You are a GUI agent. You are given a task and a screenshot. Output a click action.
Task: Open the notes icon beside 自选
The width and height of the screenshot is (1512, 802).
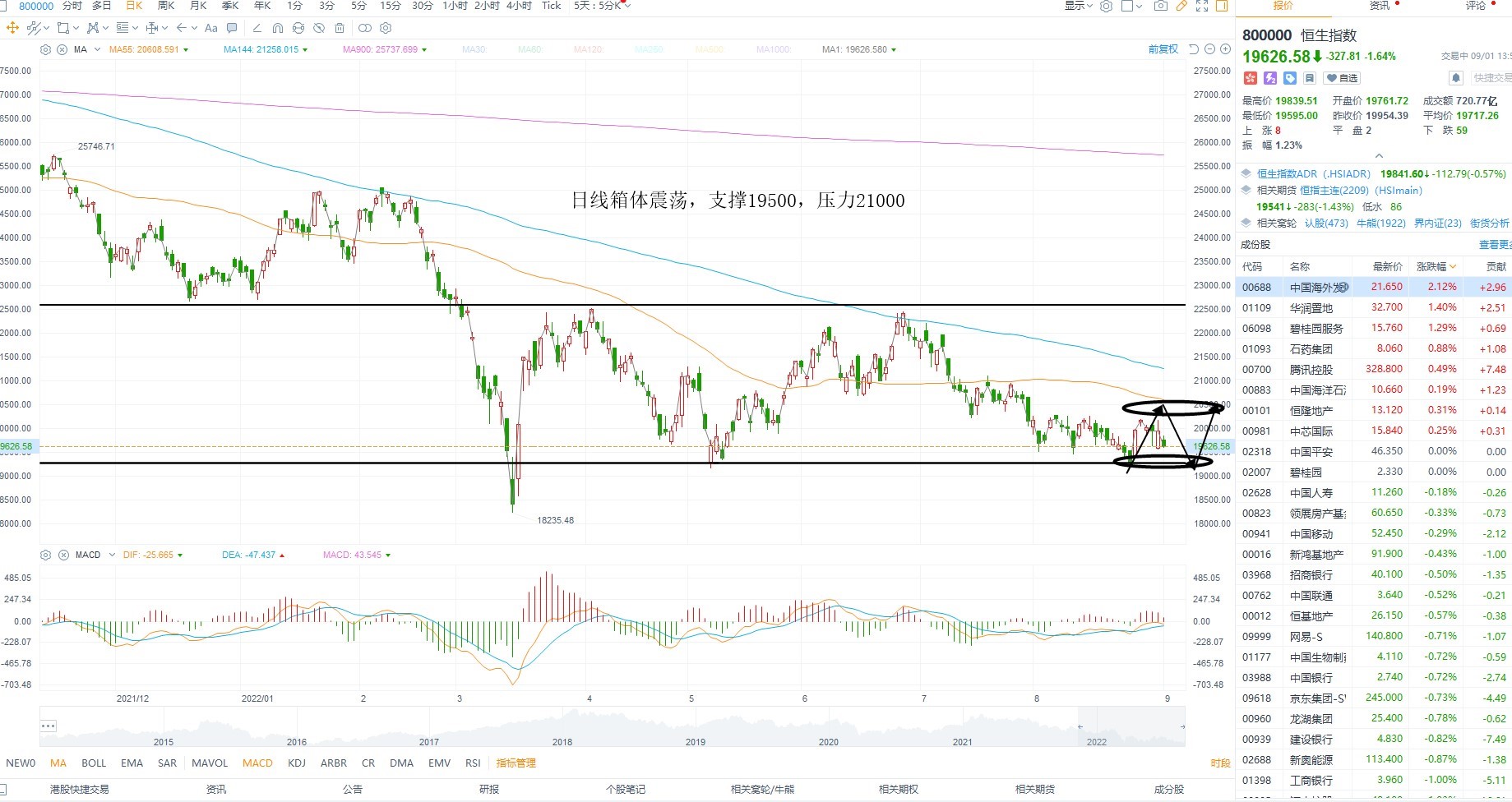click(1310, 78)
